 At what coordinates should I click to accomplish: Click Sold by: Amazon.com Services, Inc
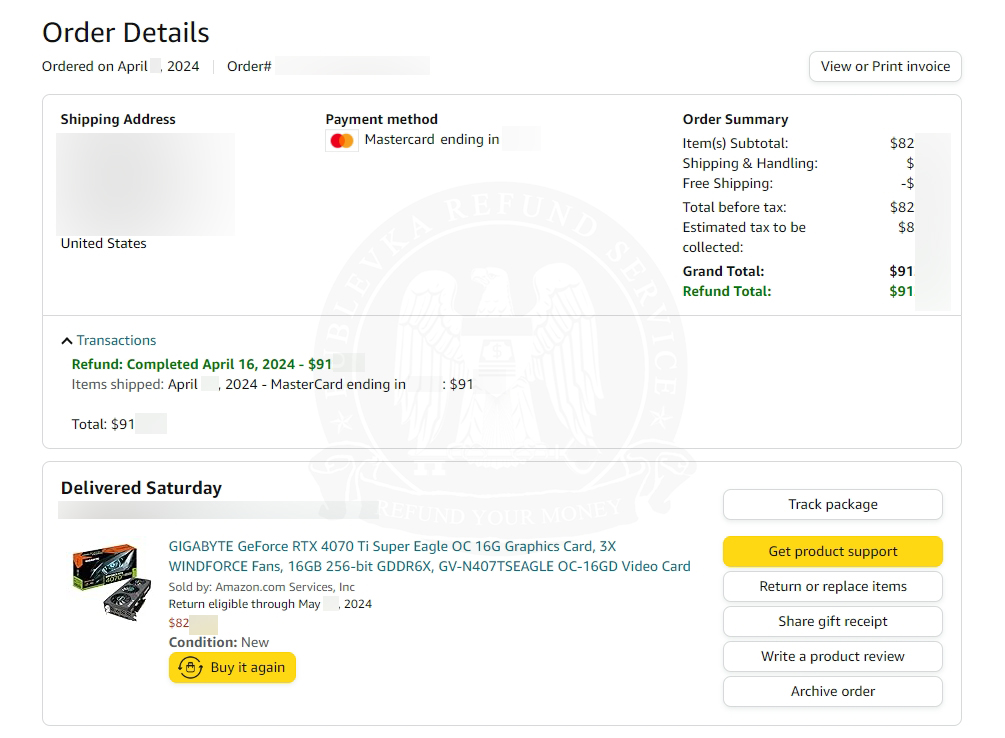(x=262, y=587)
